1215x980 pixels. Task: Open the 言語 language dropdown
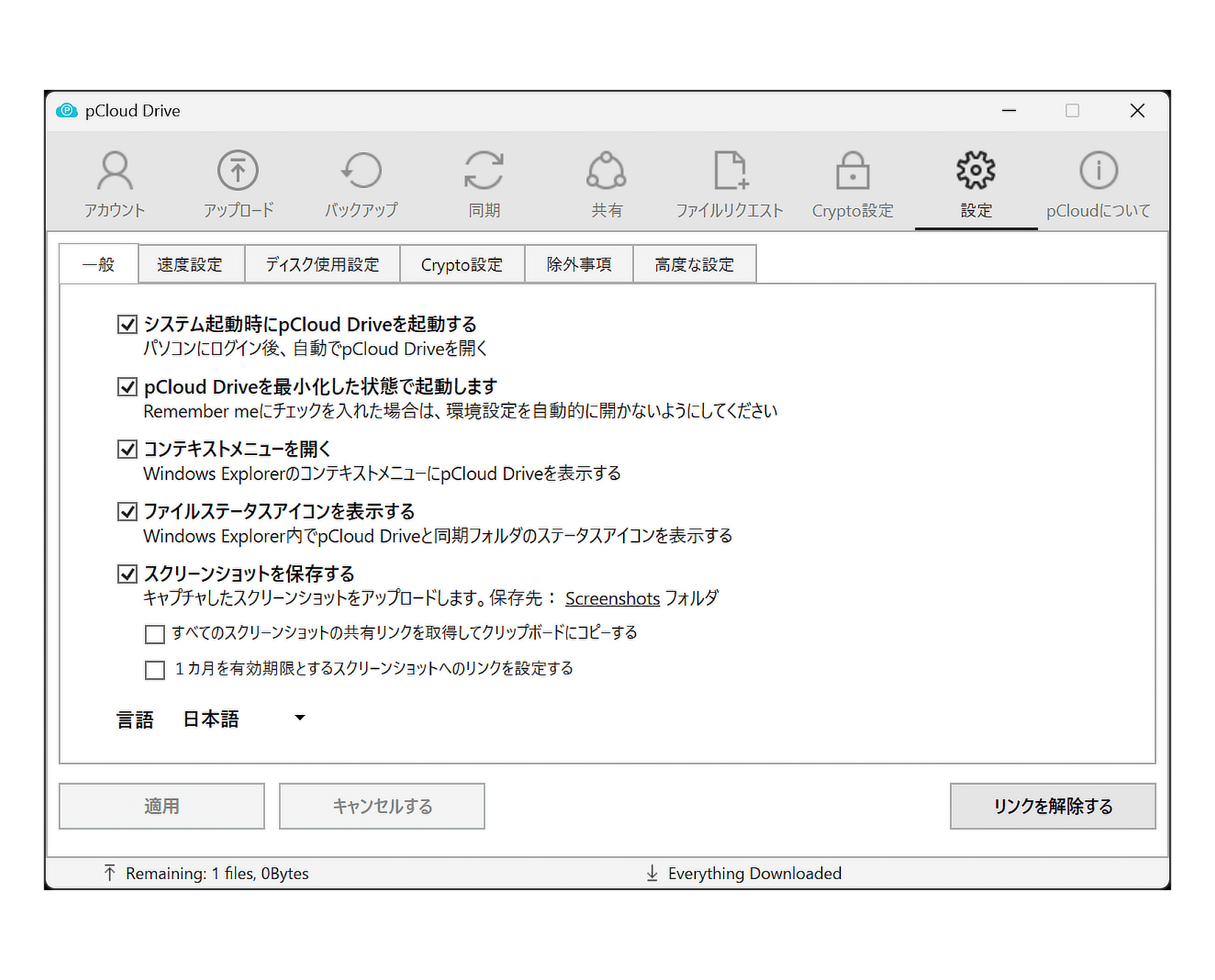coord(244,719)
